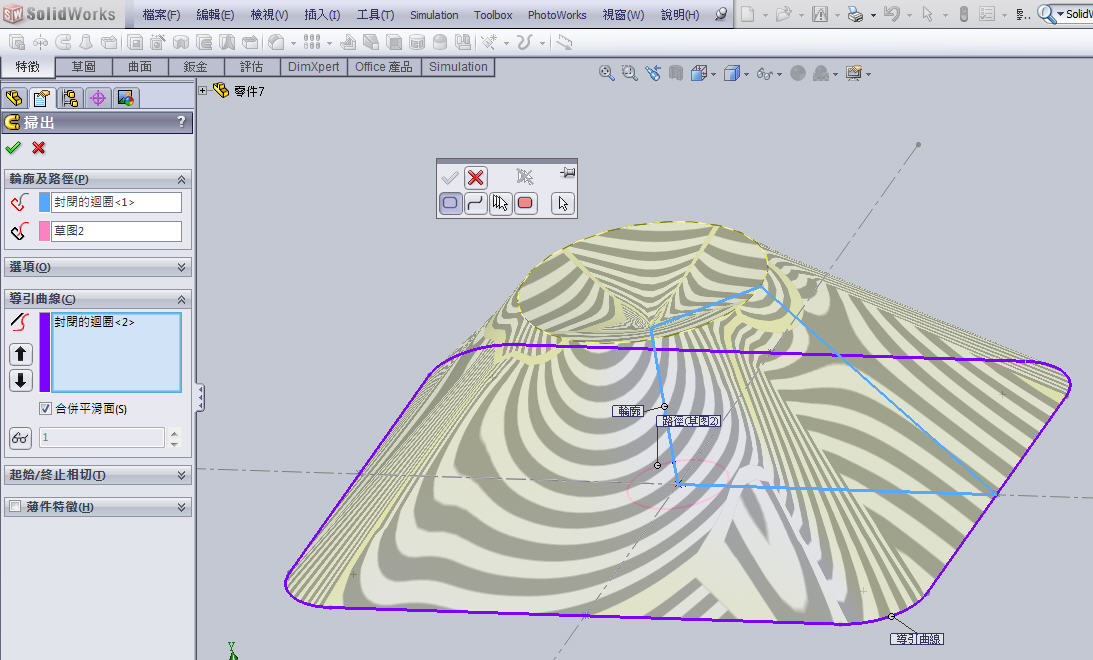The image size is (1093, 660).
Task: Cancel the sweep with red X
Action: click(x=38, y=148)
